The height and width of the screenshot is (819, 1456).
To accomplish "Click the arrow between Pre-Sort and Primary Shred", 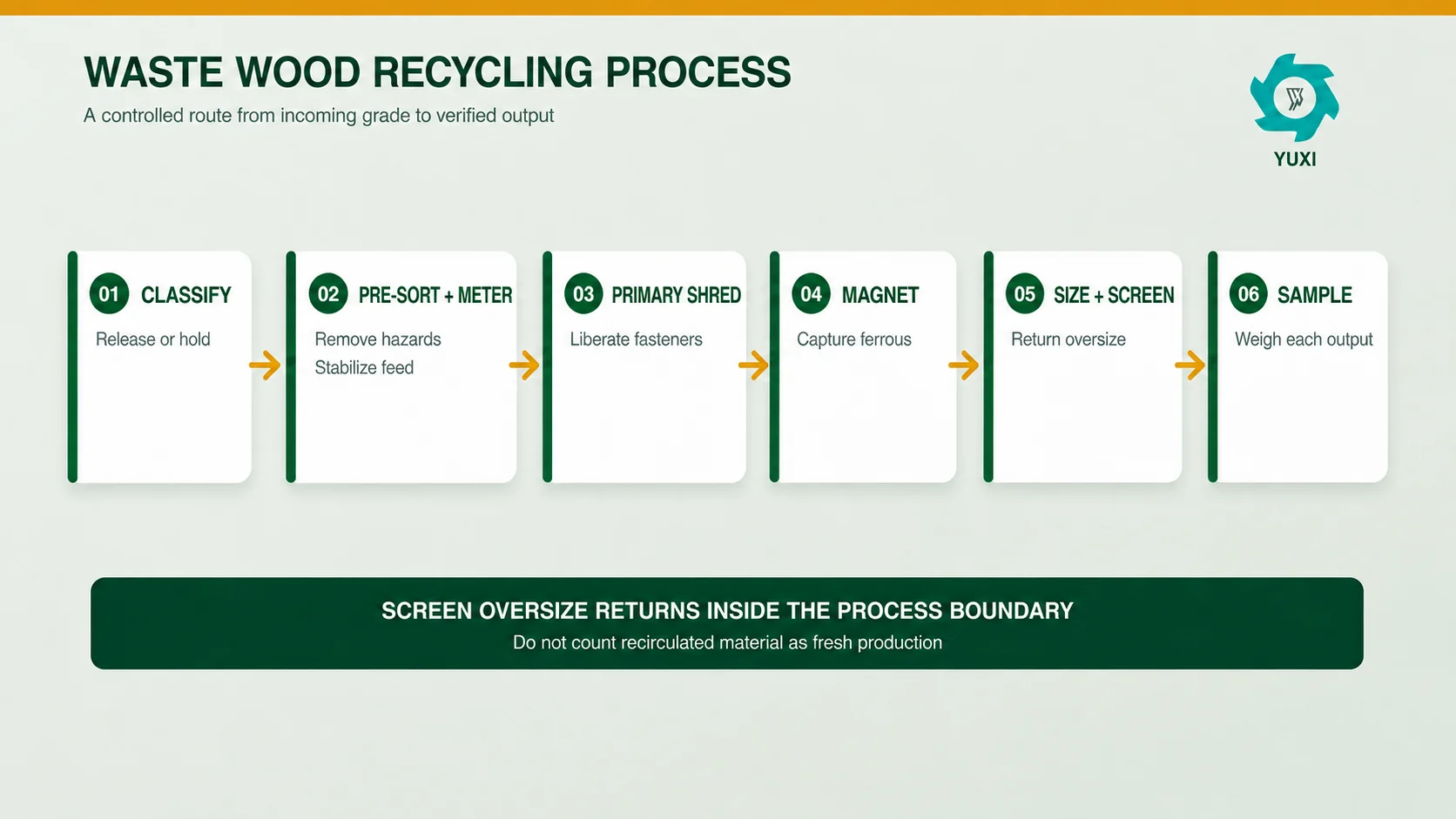I will point(524,366).
